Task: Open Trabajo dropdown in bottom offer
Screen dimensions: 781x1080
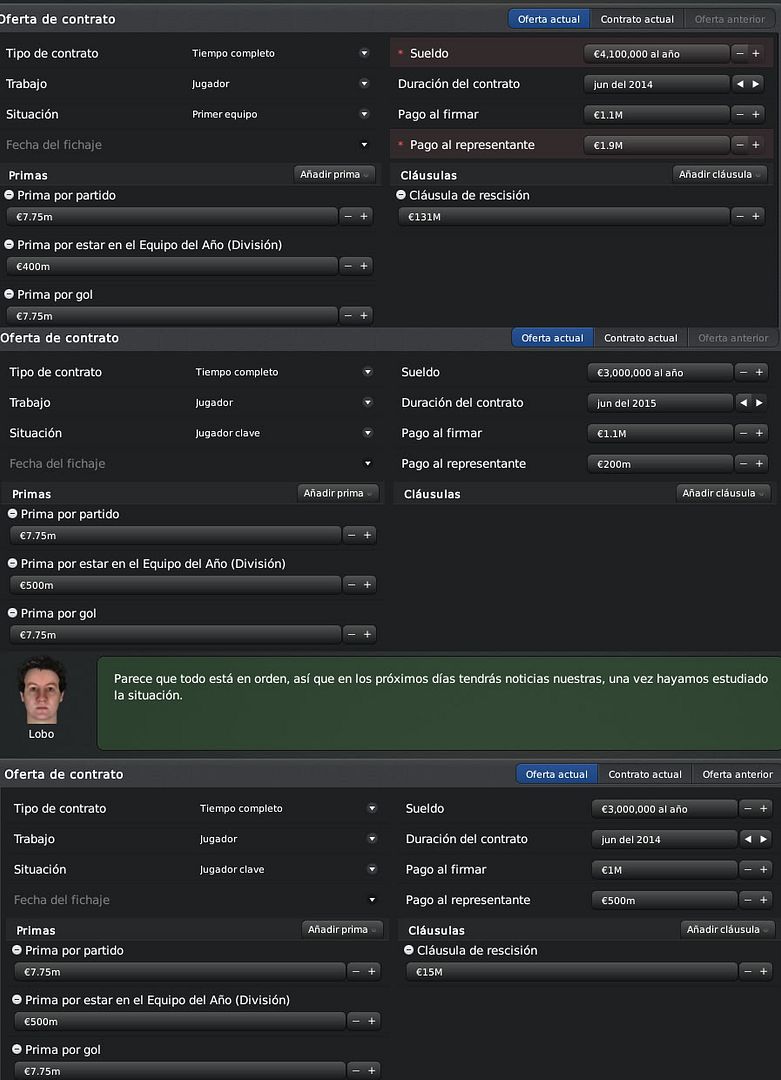Action: [372, 838]
